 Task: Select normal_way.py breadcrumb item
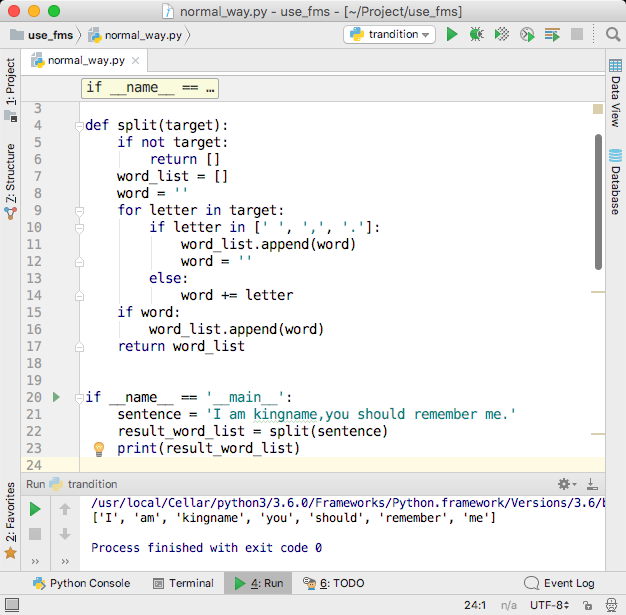[x=135, y=35]
